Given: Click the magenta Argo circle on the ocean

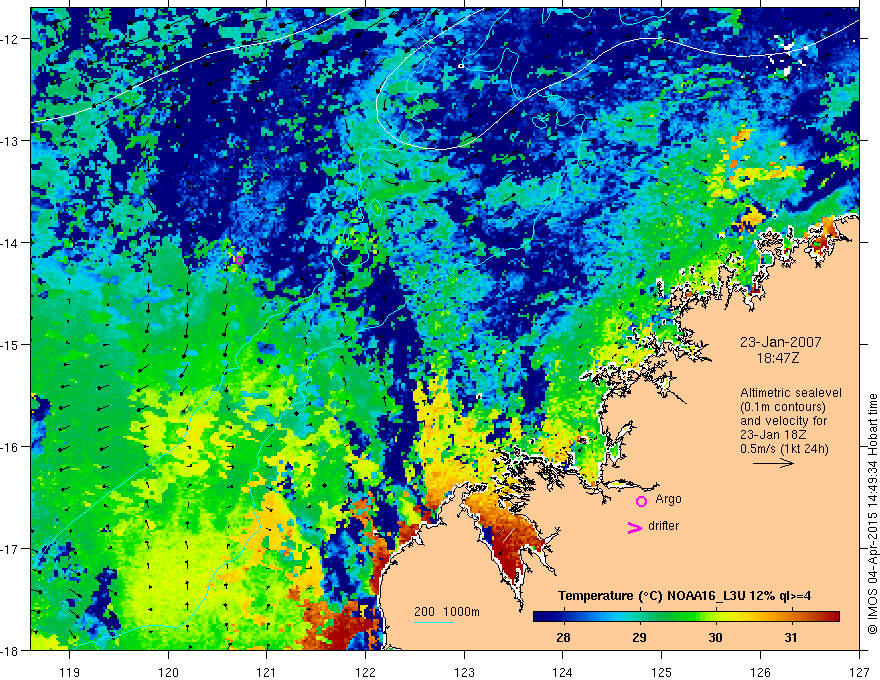Looking at the screenshot, I should point(239,260).
